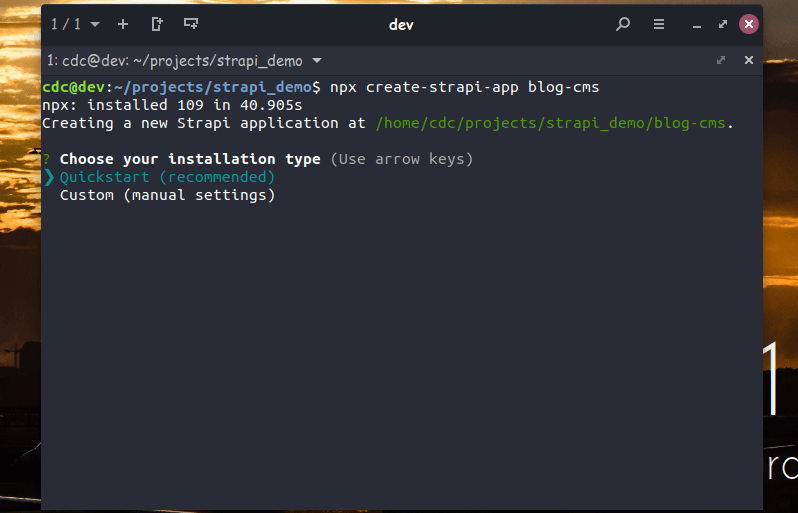Click the "dev" window title
Screen dimensions: 798x513
[x=401, y=24]
